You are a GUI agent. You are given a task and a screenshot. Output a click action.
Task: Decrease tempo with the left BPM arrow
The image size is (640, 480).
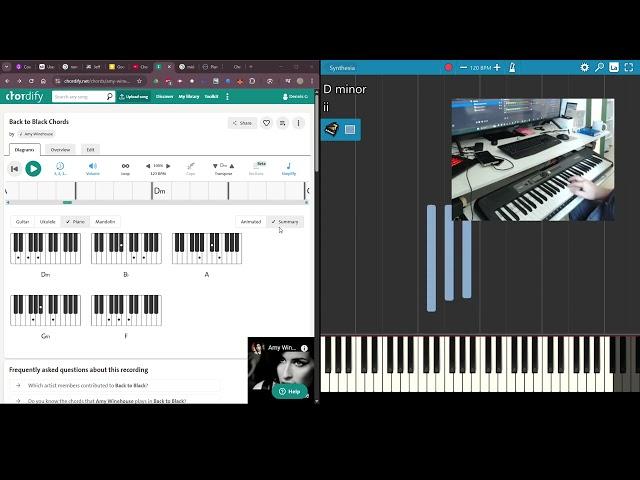pos(148,166)
